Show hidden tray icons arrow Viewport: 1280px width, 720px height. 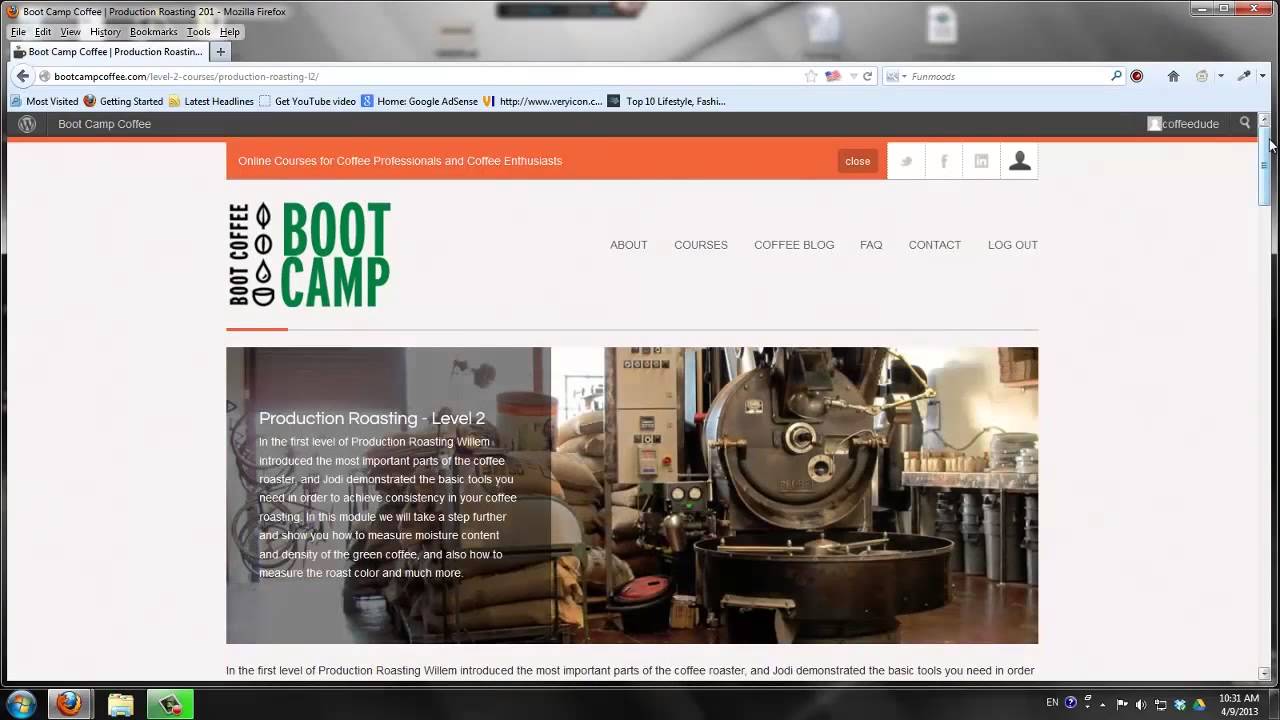1103,704
